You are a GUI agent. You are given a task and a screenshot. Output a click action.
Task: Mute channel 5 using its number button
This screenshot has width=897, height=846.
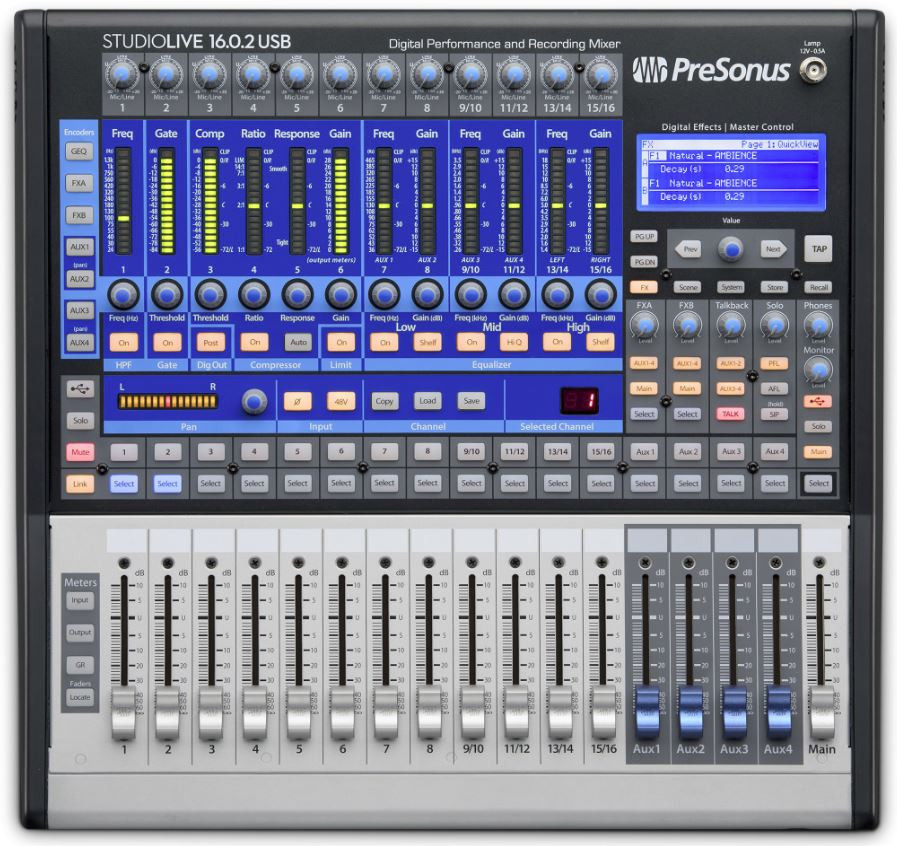coord(297,451)
